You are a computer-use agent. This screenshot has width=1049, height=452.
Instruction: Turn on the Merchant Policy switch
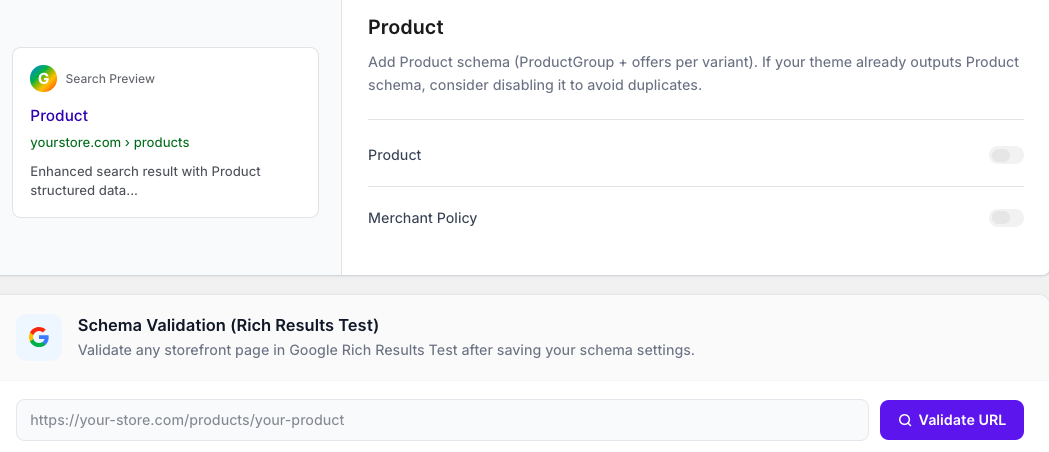point(1006,218)
